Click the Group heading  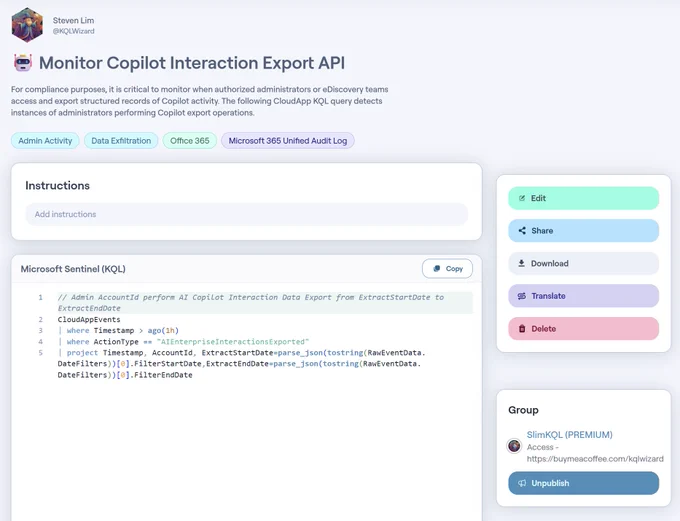pos(523,410)
